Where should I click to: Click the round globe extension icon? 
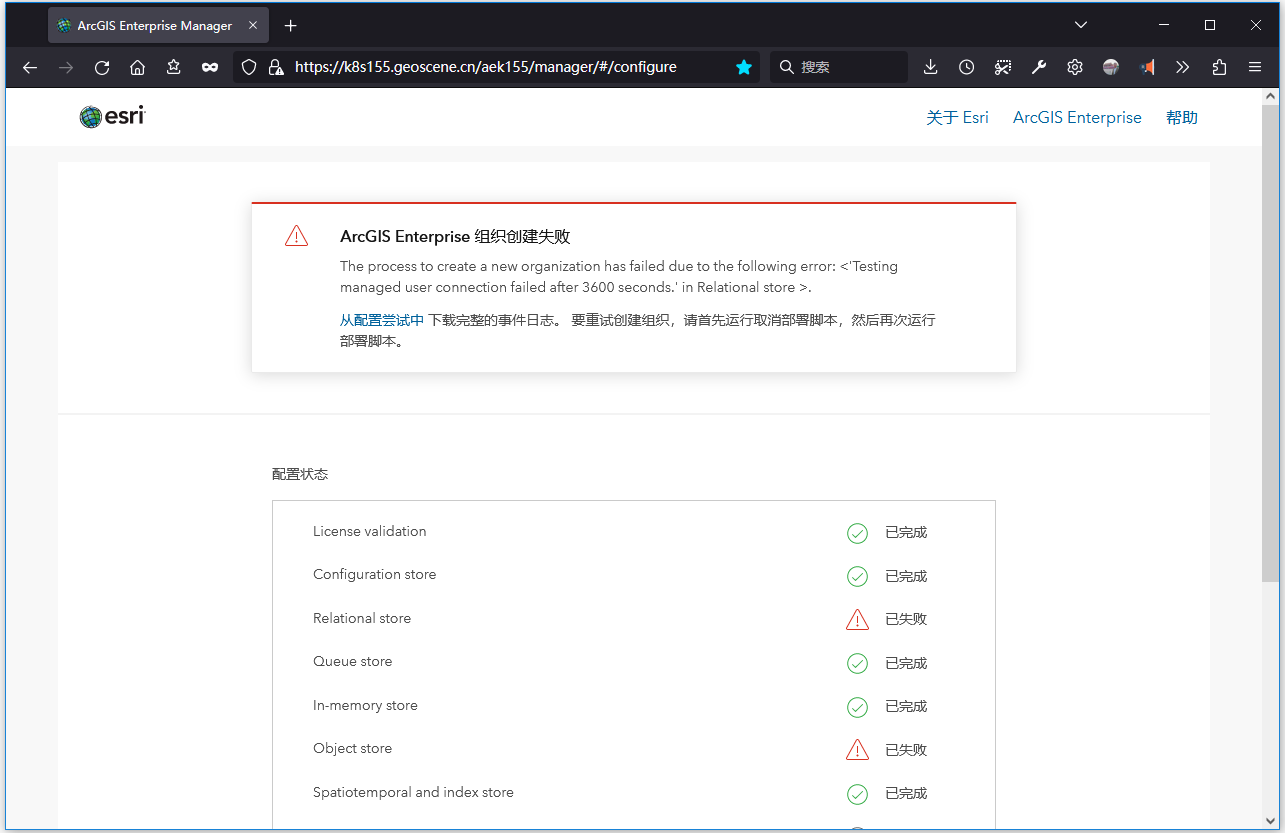click(x=1111, y=67)
